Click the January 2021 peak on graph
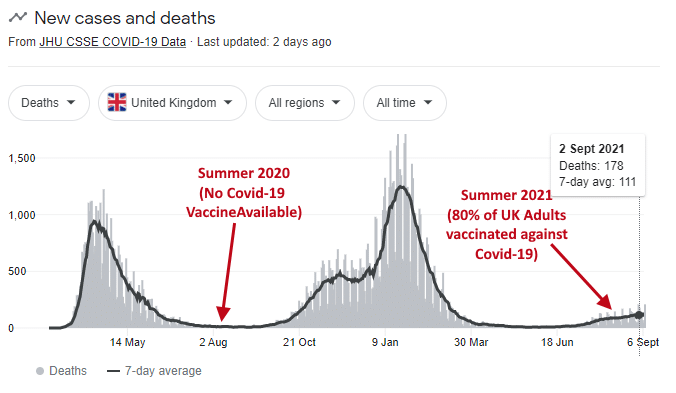The height and width of the screenshot is (393, 676). pos(401,187)
